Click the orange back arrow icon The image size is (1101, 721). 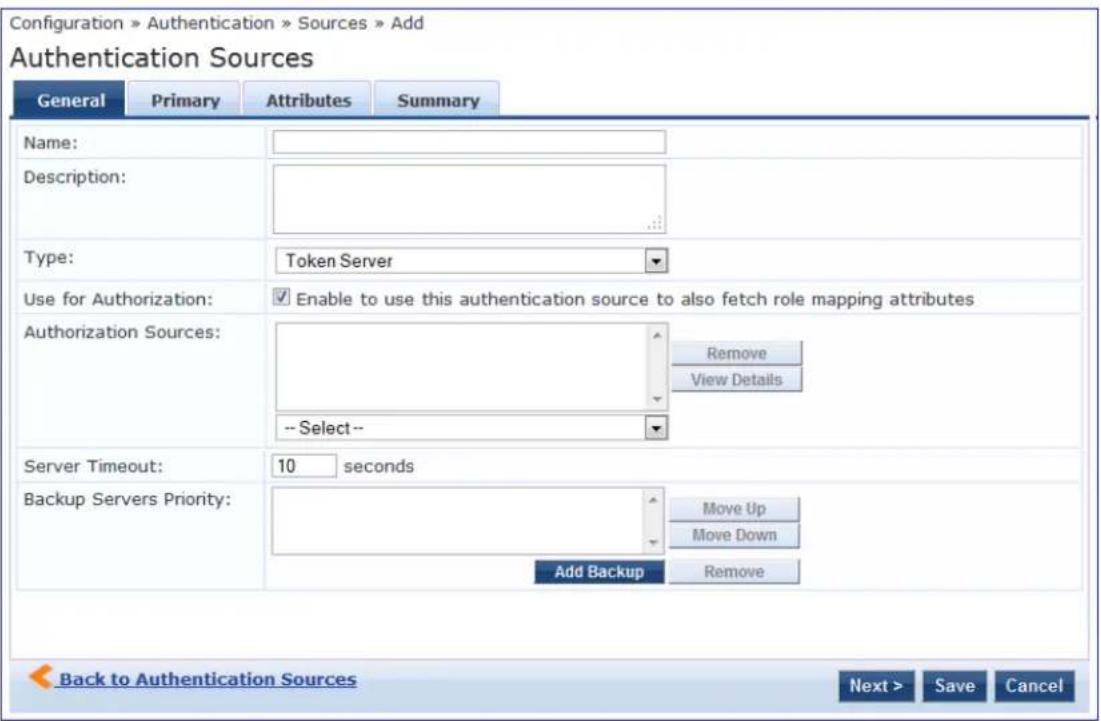tap(40, 677)
